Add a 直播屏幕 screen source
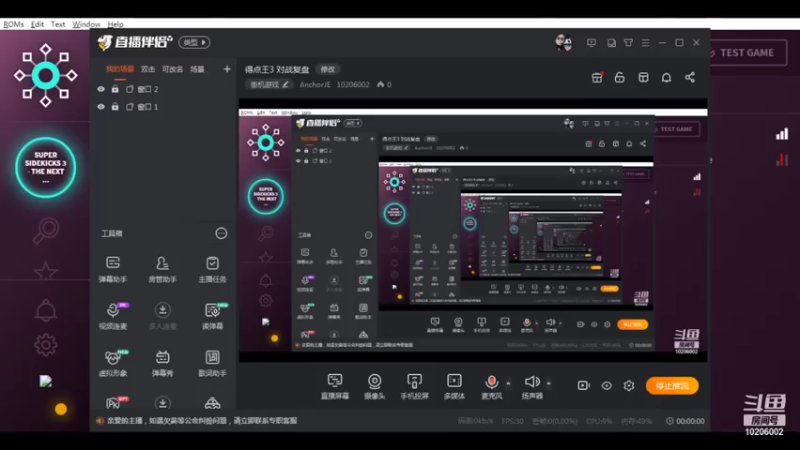Image resolution: width=800 pixels, height=450 pixels. [335, 386]
